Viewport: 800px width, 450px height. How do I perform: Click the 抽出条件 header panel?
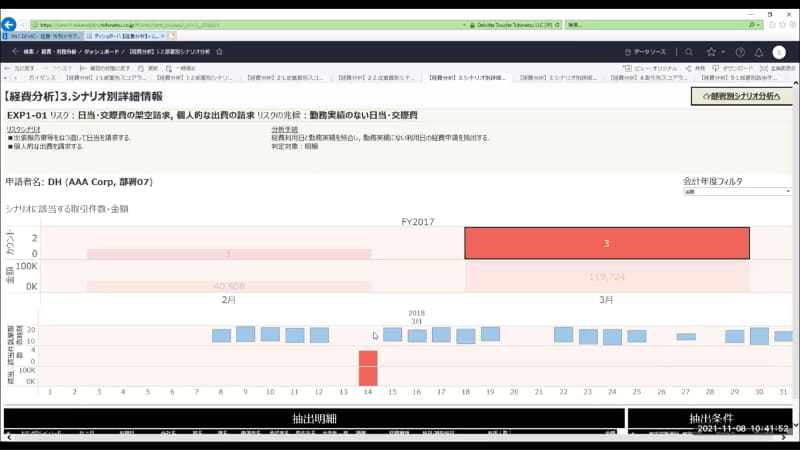711,418
